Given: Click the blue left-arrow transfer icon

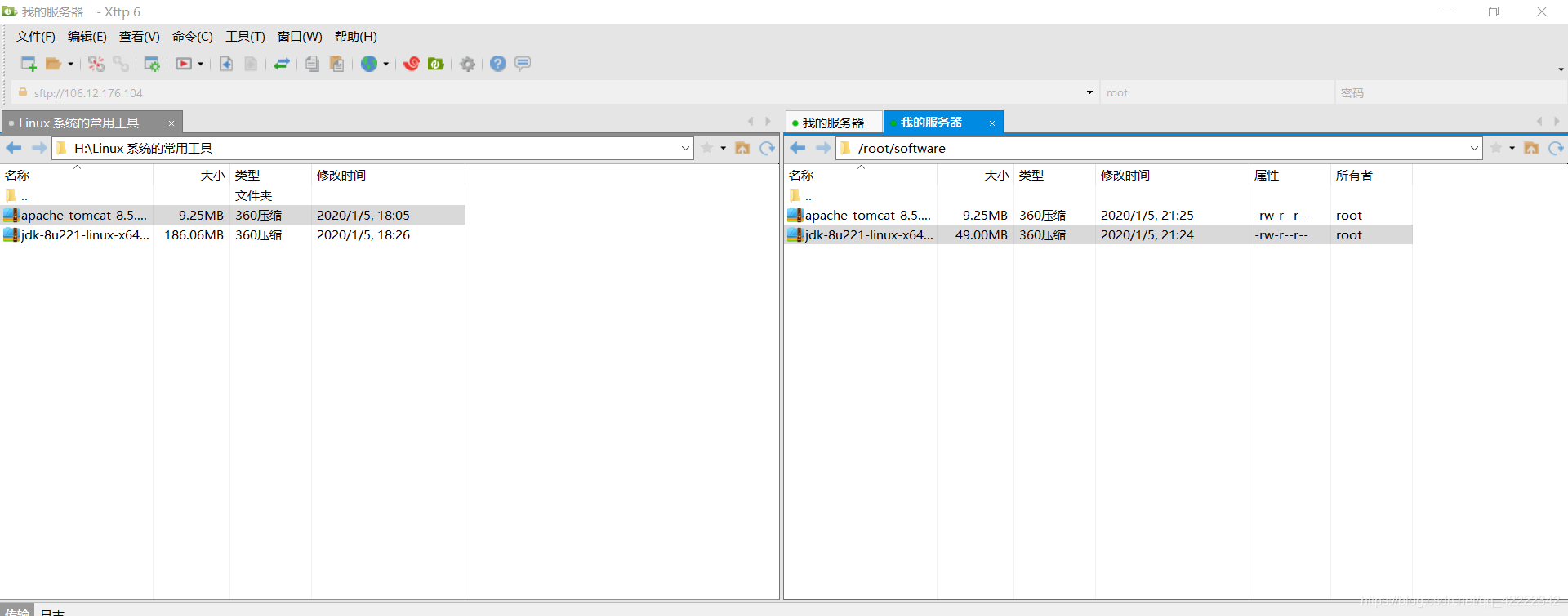Looking at the screenshot, I should tap(226, 64).
